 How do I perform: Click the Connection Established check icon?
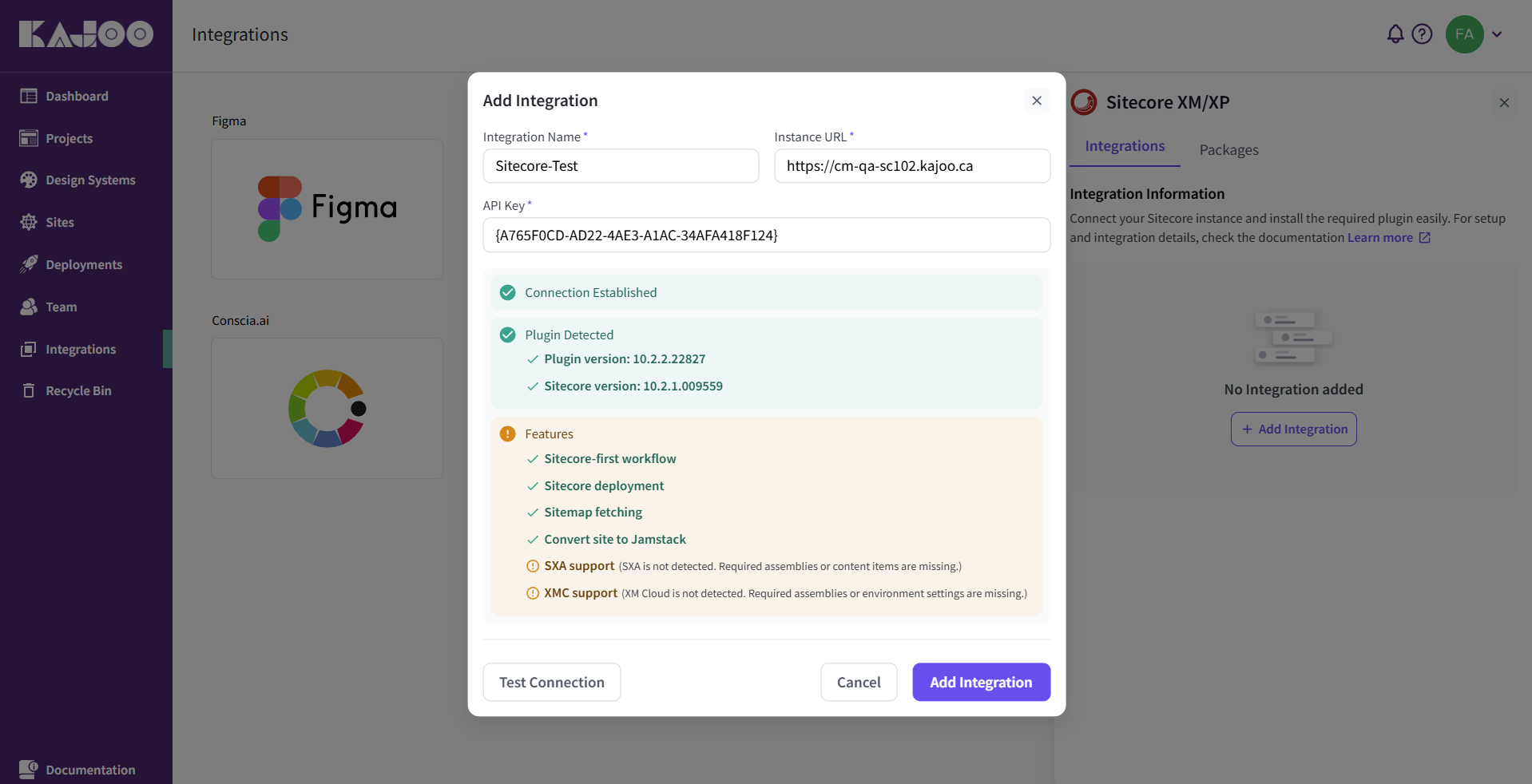(507, 293)
